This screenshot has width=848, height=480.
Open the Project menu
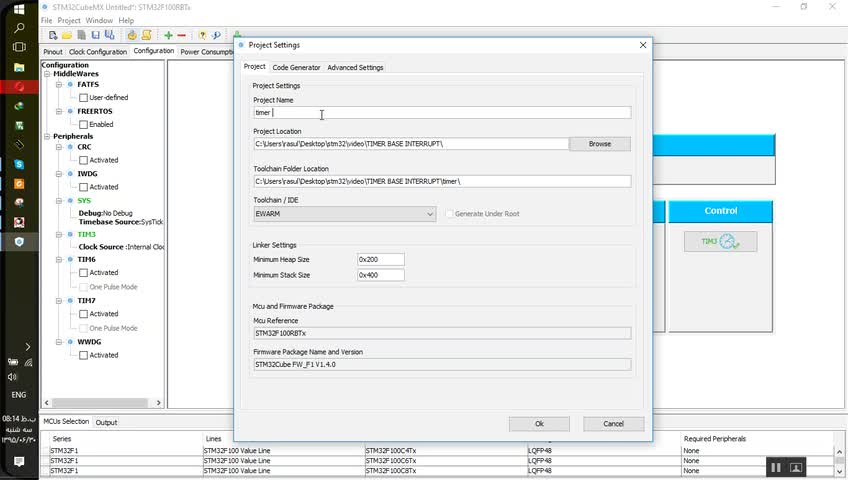[x=69, y=21]
